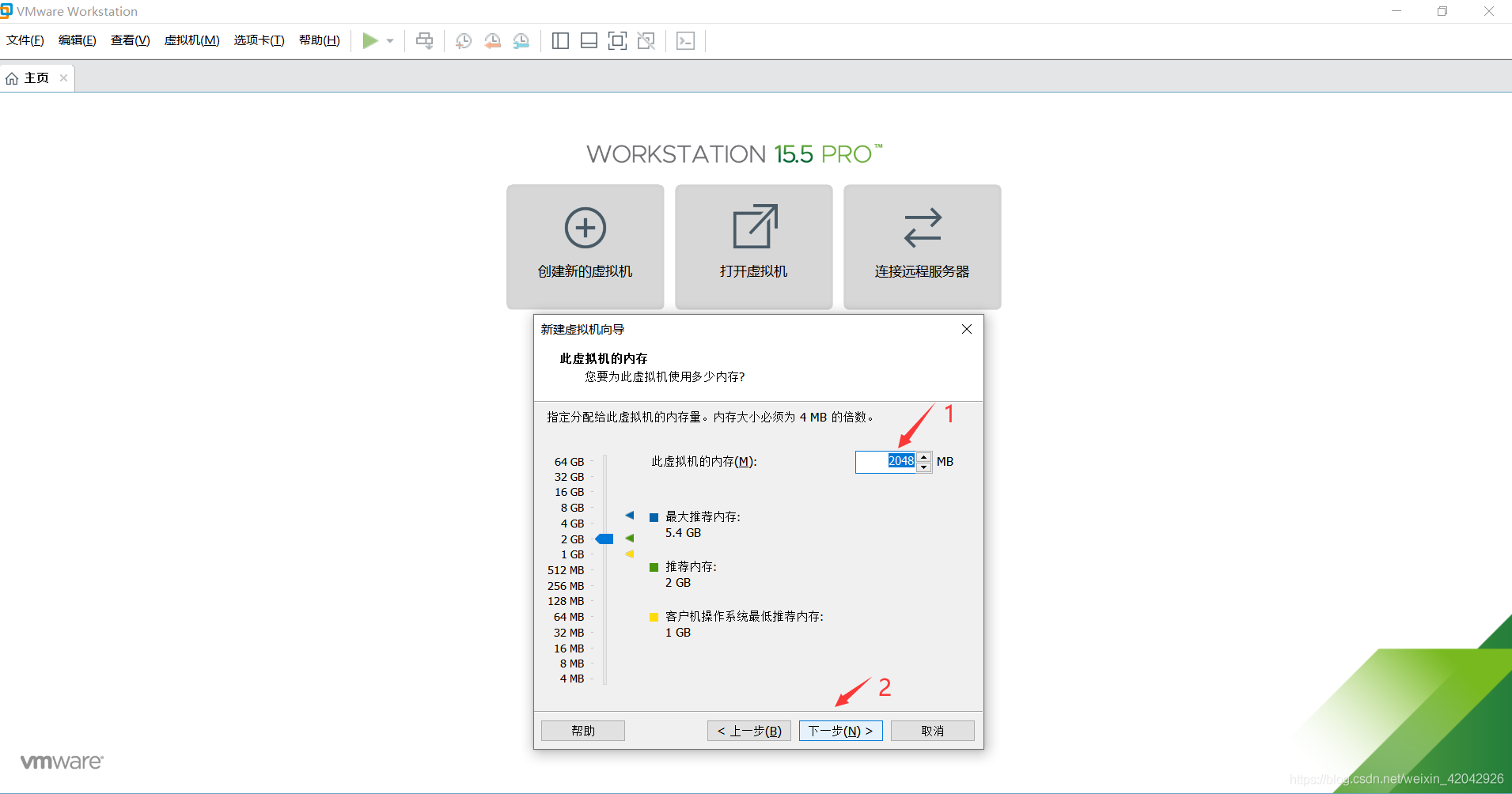Click the 64 GB scale label
The height and width of the screenshot is (794, 1512).
pyautogui.click(x=569, y=462)
